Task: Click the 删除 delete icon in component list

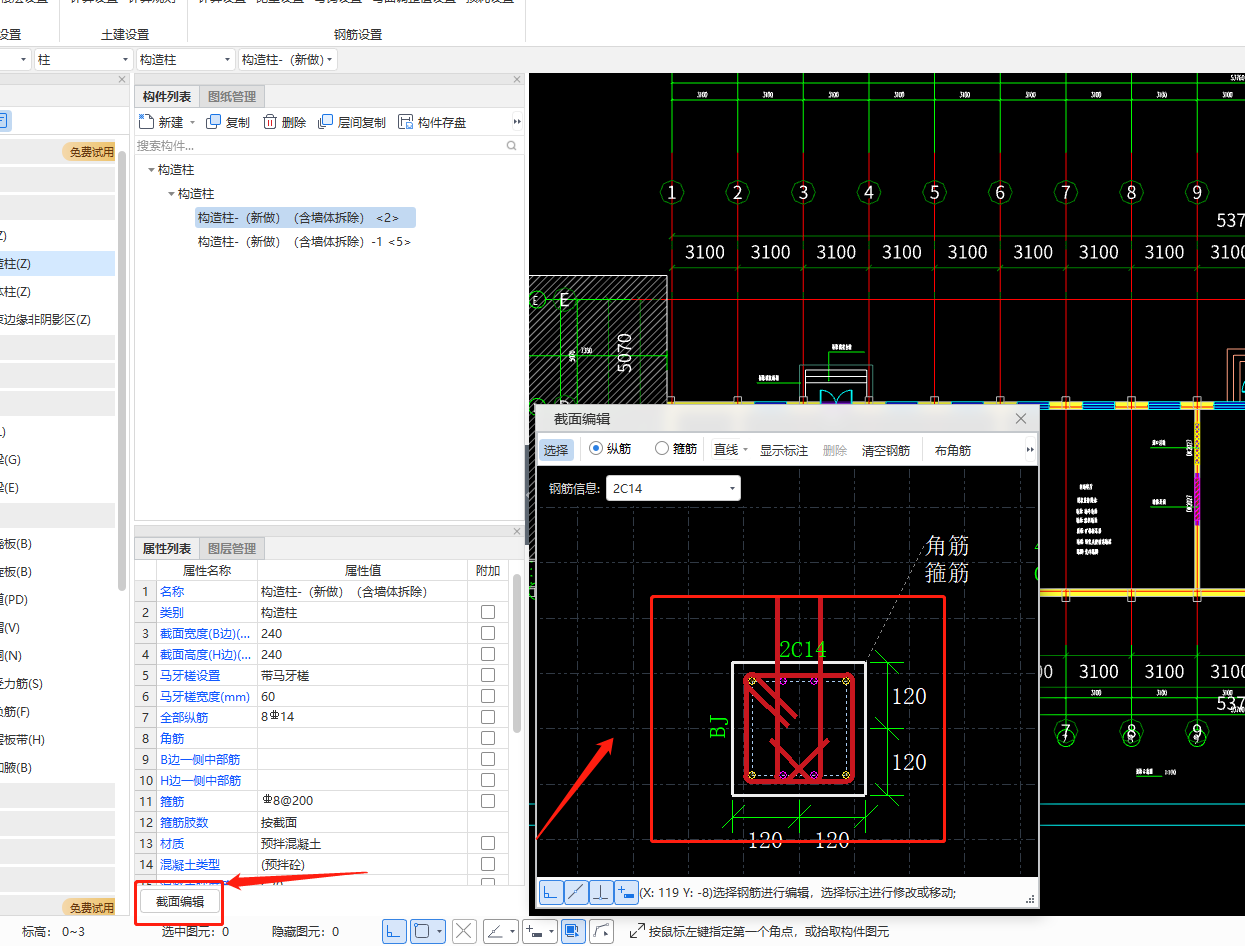Action: coord(270,122)
